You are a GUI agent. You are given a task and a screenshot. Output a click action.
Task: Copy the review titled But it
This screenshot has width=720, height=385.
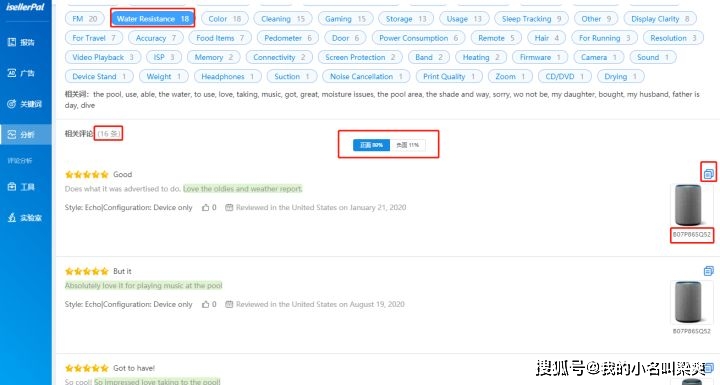point(709,271)
